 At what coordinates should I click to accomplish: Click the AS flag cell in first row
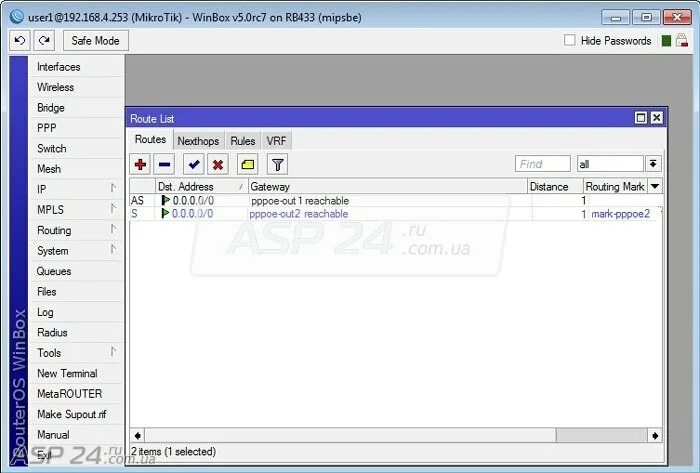[x=138, y=200]
